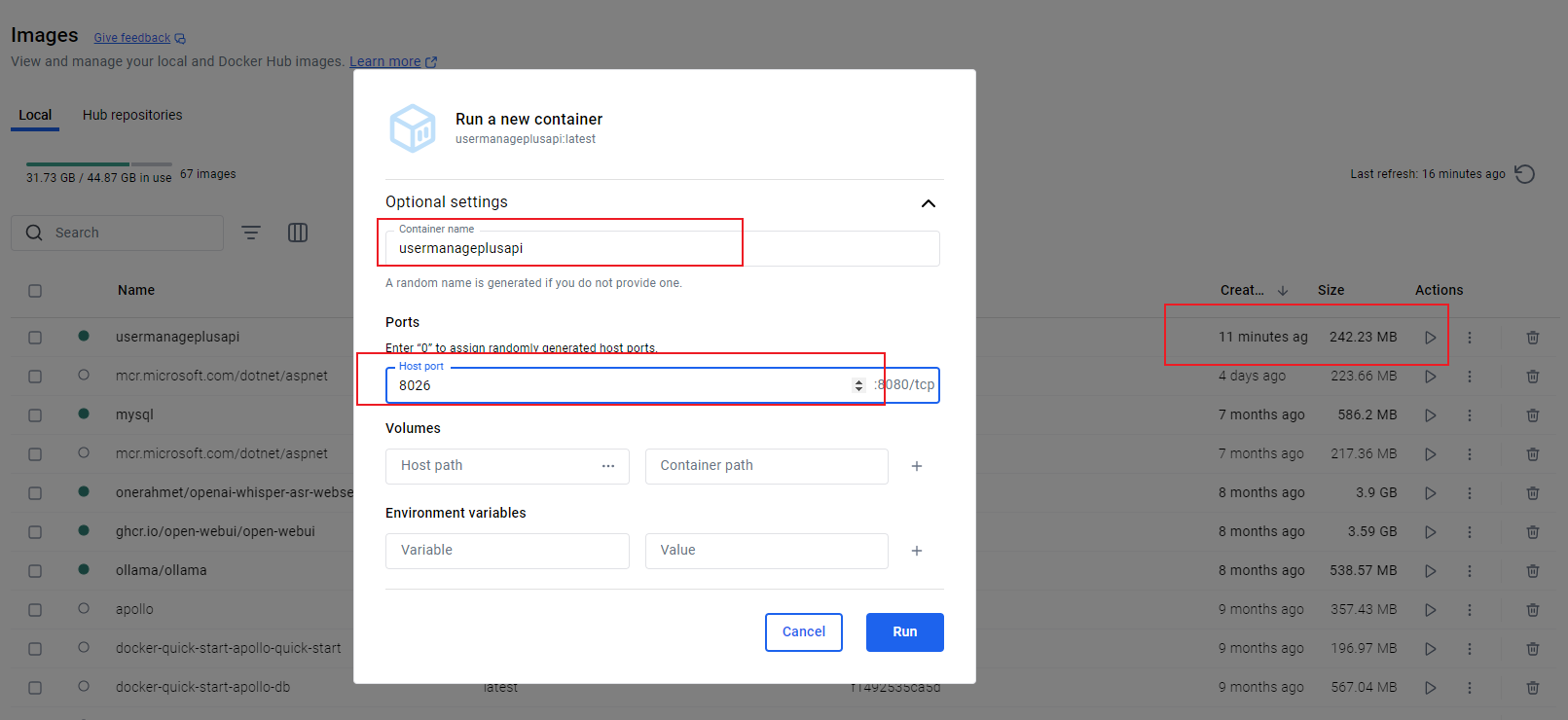Open more actions menu for usermanageplusapi row
The image size is (1568, 720).
click(1470, 338)
